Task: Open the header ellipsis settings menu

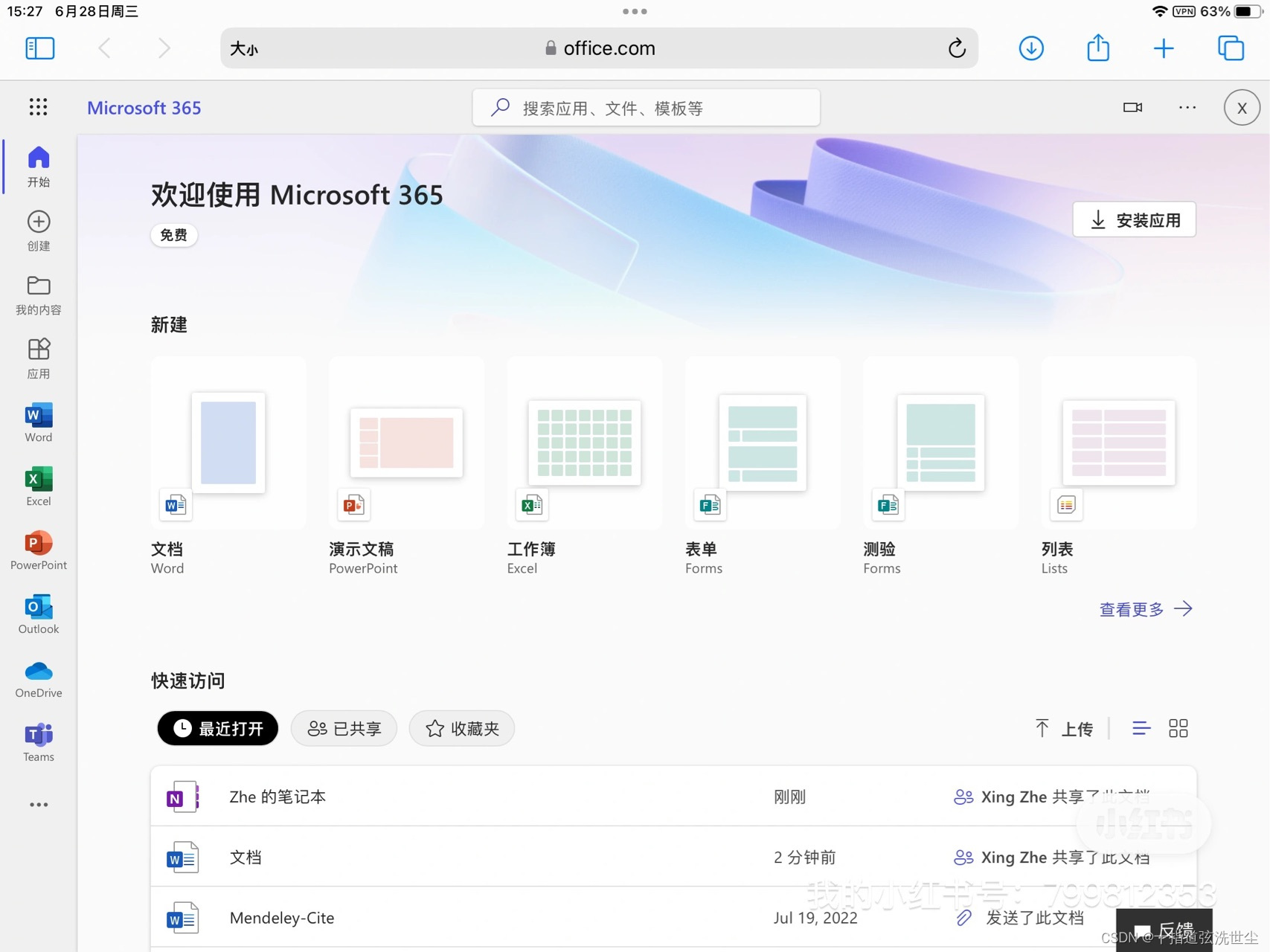Action: [x=1187, y=107]
